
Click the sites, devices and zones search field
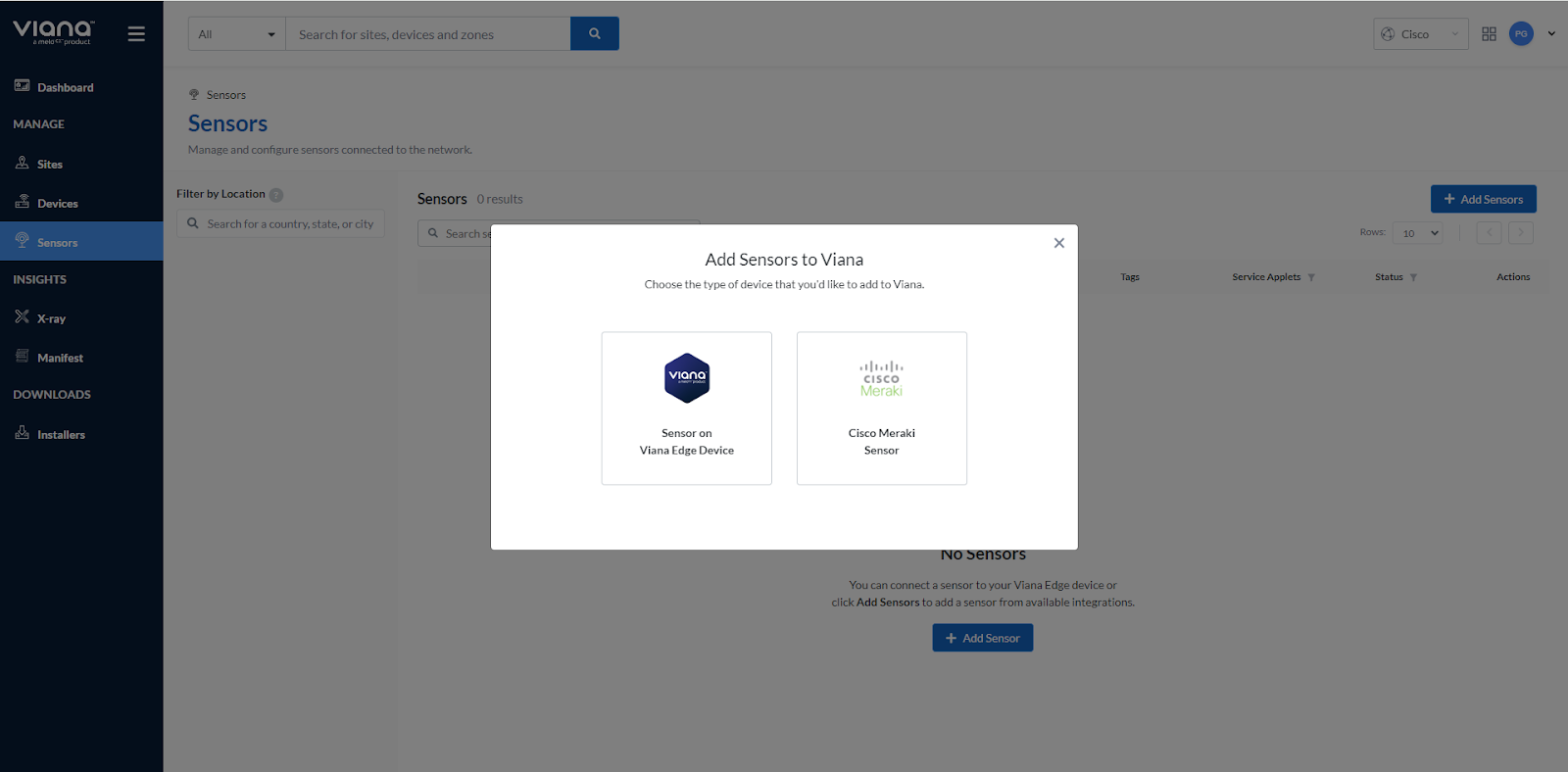click(427, 34)
